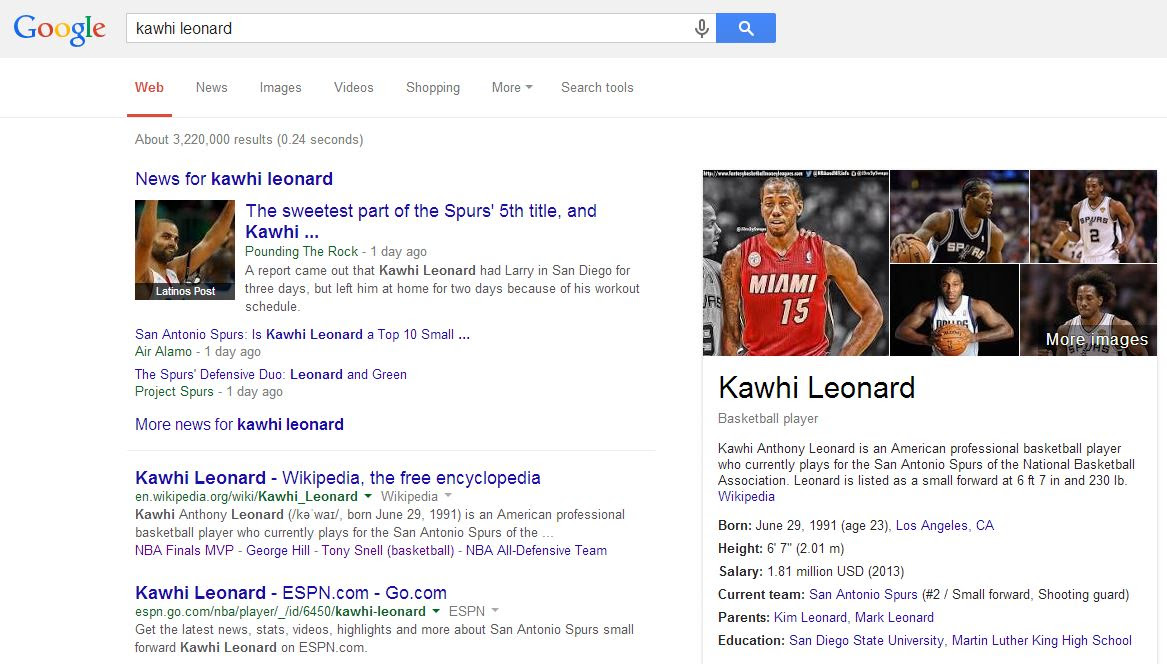Open the NBA Finals MVP sublink
Screen dimensions: 1167x664
click(184, 551)
